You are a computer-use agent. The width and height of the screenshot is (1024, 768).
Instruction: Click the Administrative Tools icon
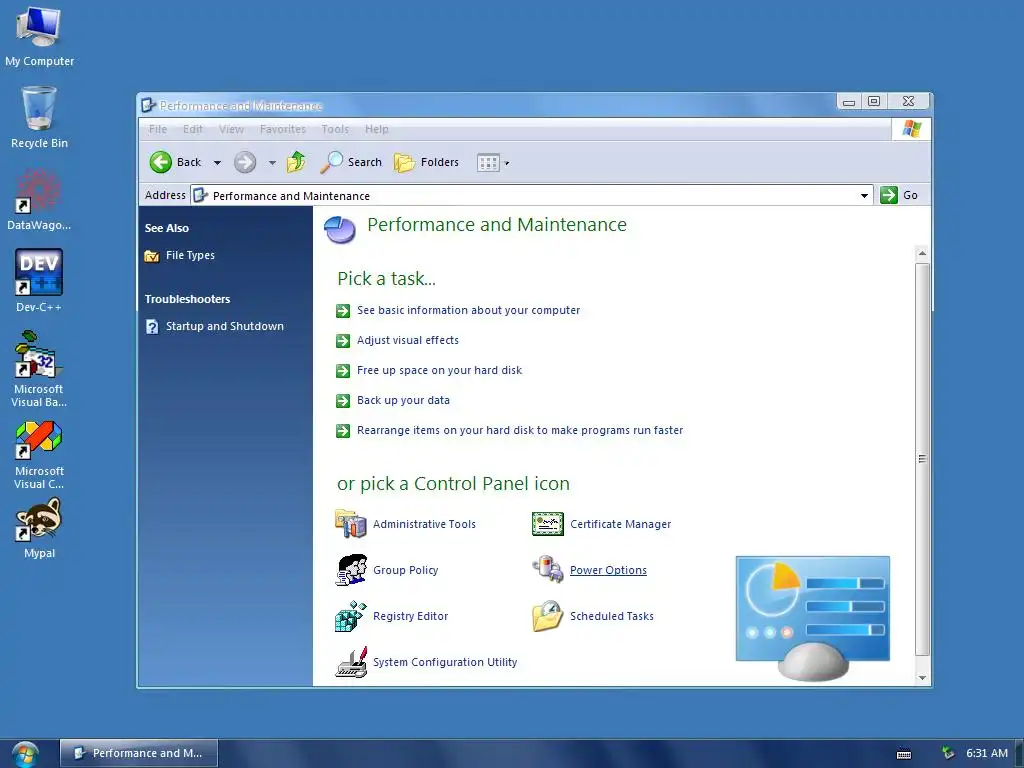coord(351,524)
